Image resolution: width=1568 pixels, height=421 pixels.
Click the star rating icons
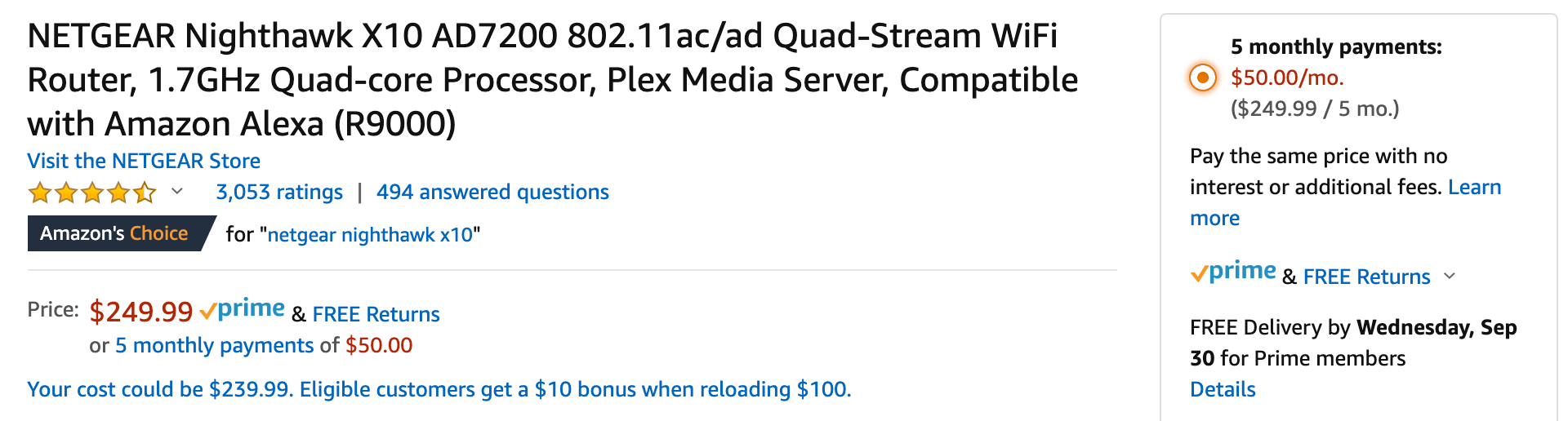tap(91, 193)
